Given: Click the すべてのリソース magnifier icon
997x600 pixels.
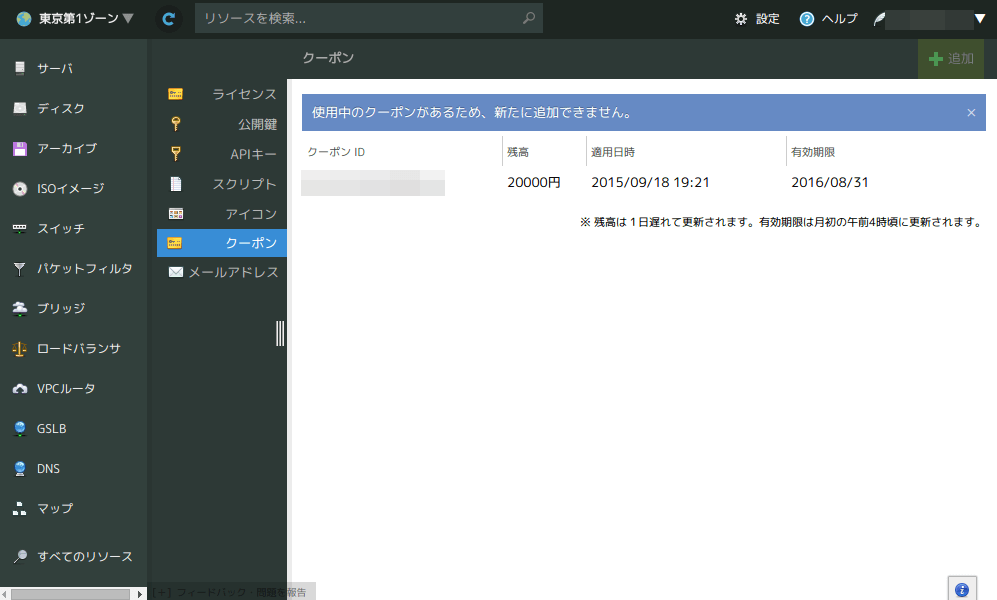Looking at the screenshot, I should (x=20, y=556).
